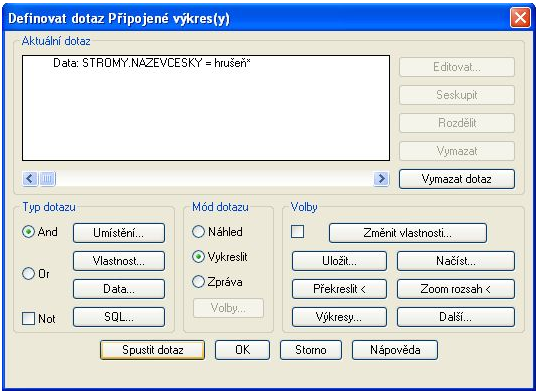
Task: Click the Překreslit button
Action: coord(339,289)
